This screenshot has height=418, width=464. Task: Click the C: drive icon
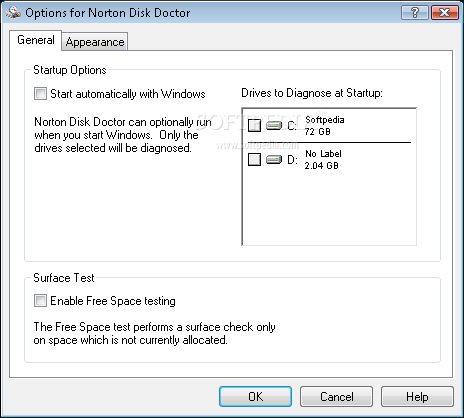(x=274, y=126)
